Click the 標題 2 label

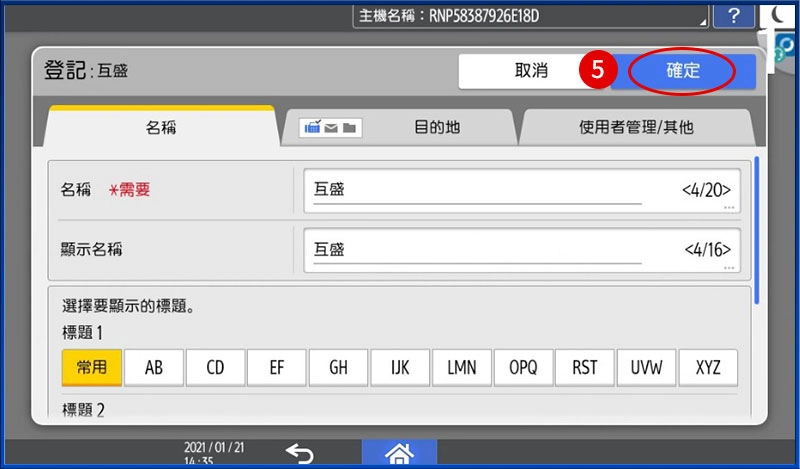pyautogui.click(x=83, y=410)
